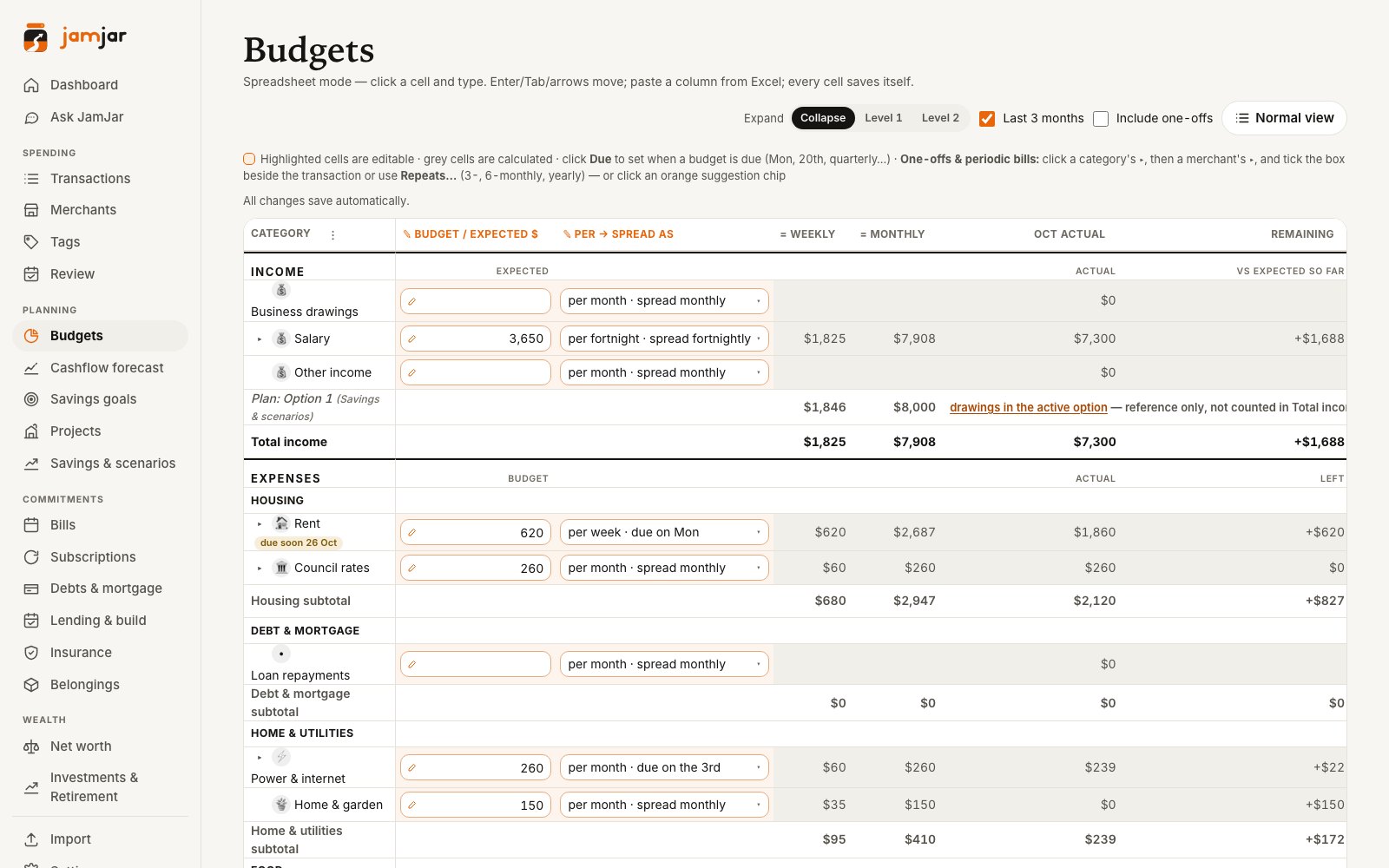1389x868 pixels.
Task: Uncheck the Last 3 months checkbox
Action: coord(987,119)
